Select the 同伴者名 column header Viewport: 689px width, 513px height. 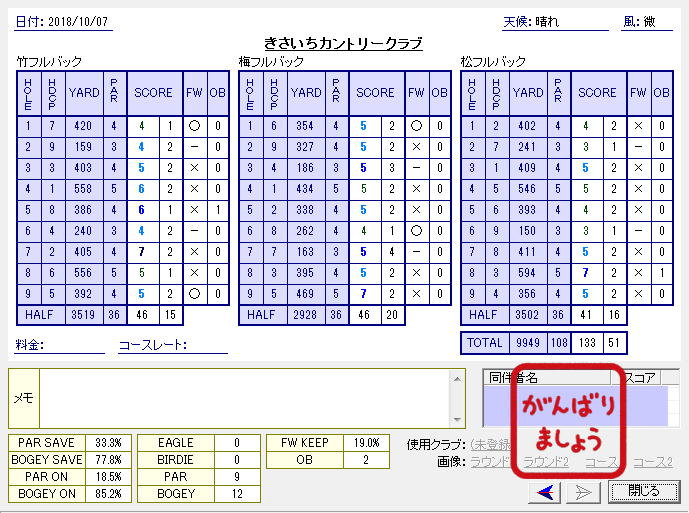tap(518, 378)
